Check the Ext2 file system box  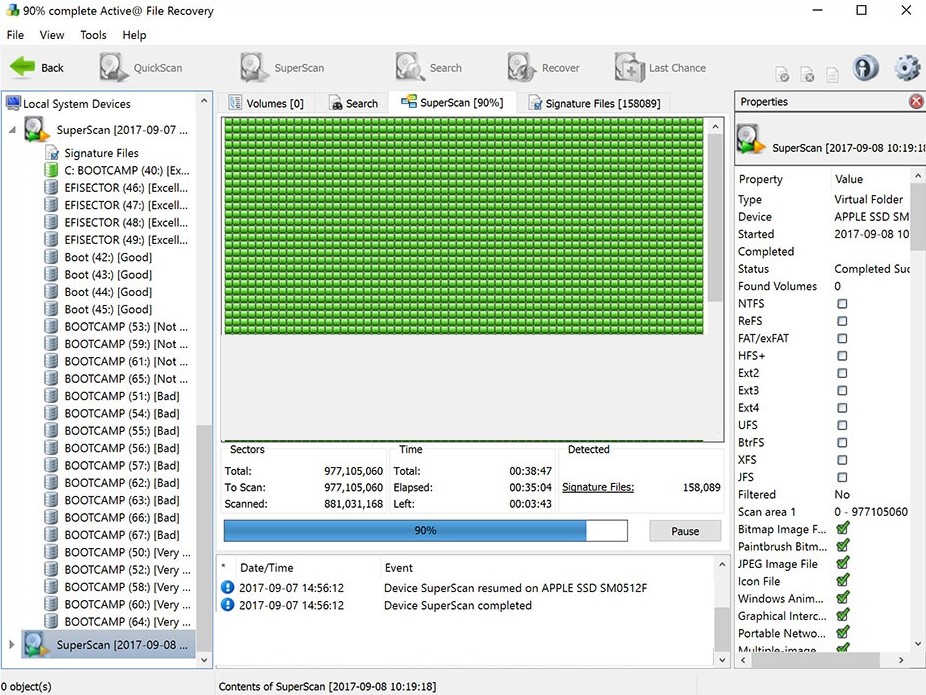(842, 373)
